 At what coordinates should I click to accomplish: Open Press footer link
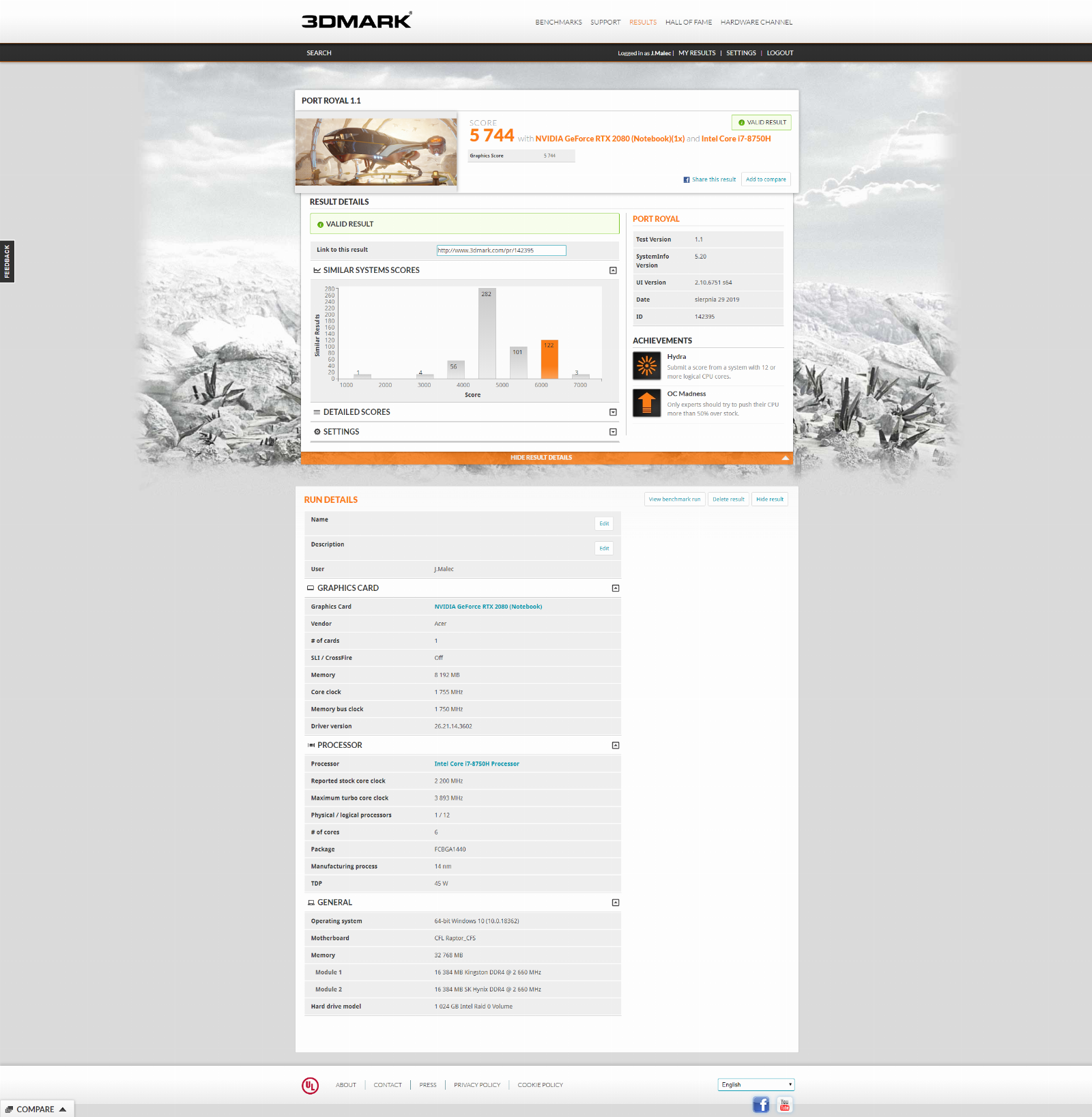point(428,1085)
